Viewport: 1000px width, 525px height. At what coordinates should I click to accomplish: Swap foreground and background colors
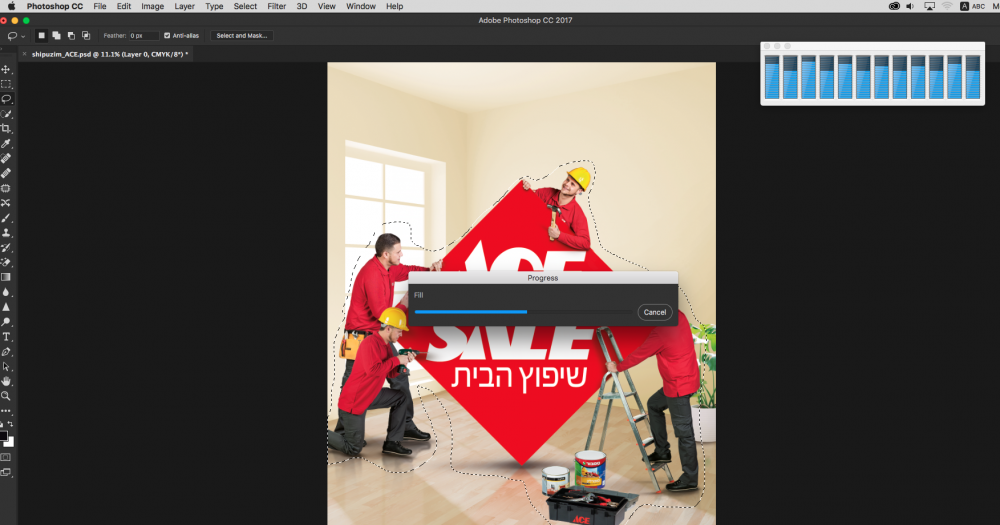tap(10, 424)
